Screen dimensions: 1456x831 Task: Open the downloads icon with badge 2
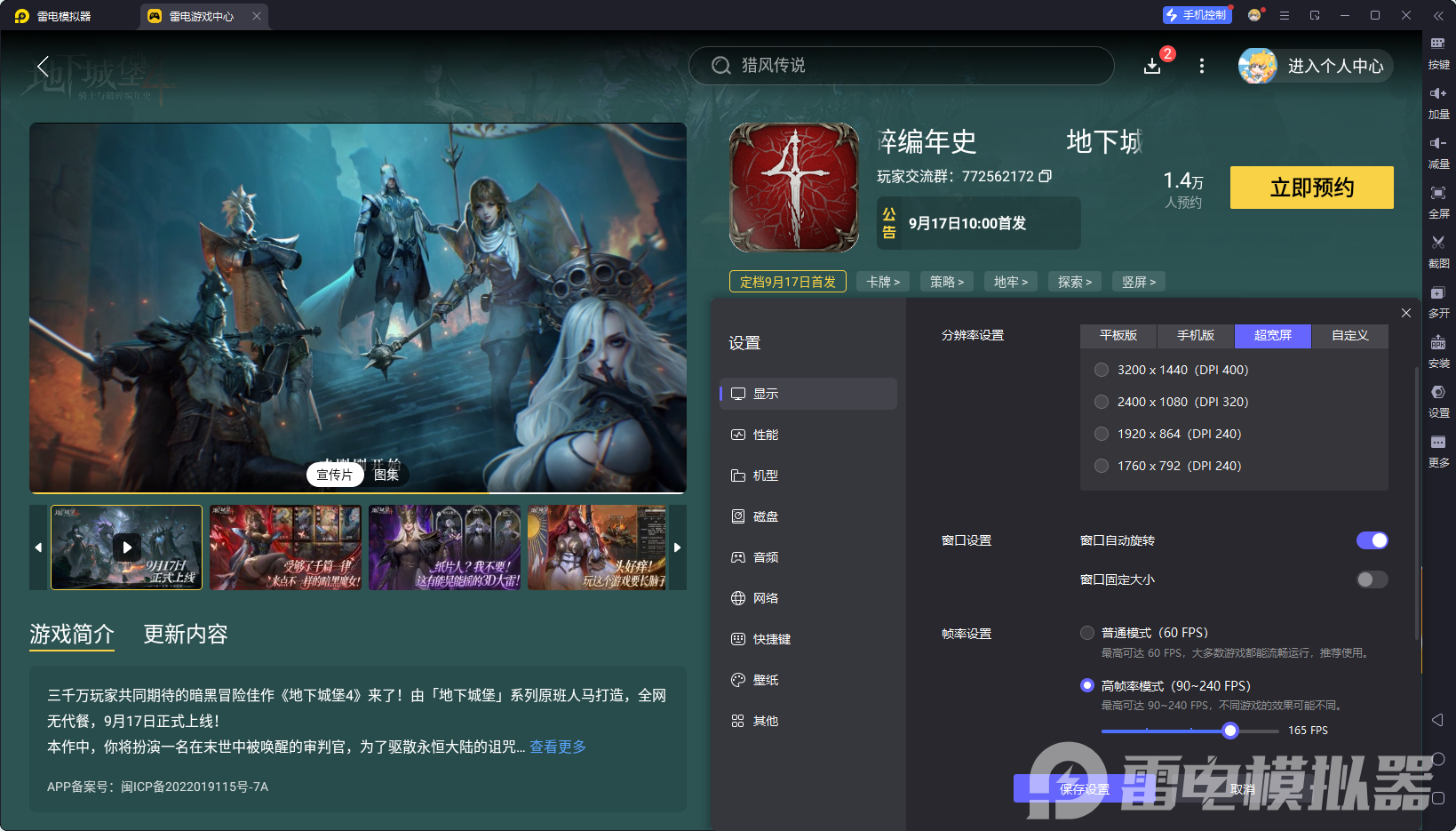point(1152,66)
